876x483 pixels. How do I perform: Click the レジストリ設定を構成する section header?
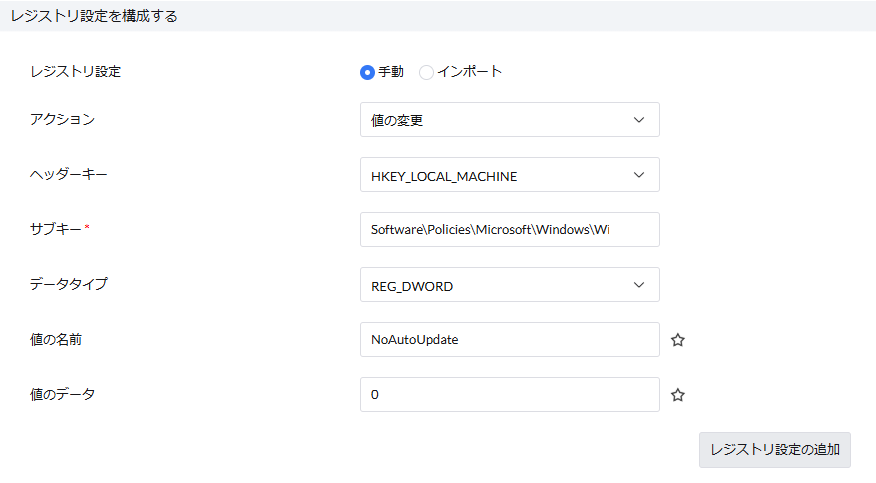[x=94, y=16]
